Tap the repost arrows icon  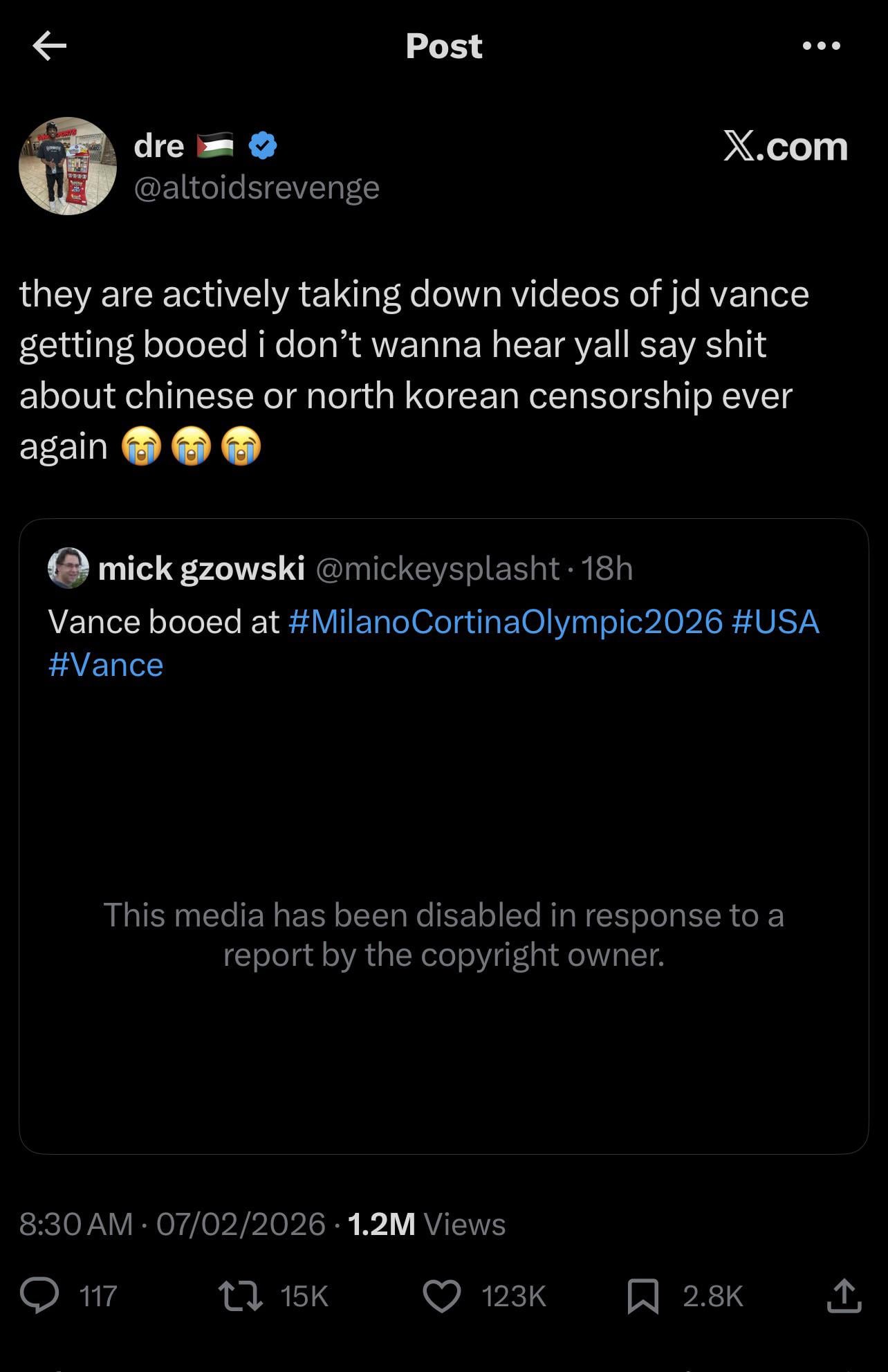click(240, 1295)
